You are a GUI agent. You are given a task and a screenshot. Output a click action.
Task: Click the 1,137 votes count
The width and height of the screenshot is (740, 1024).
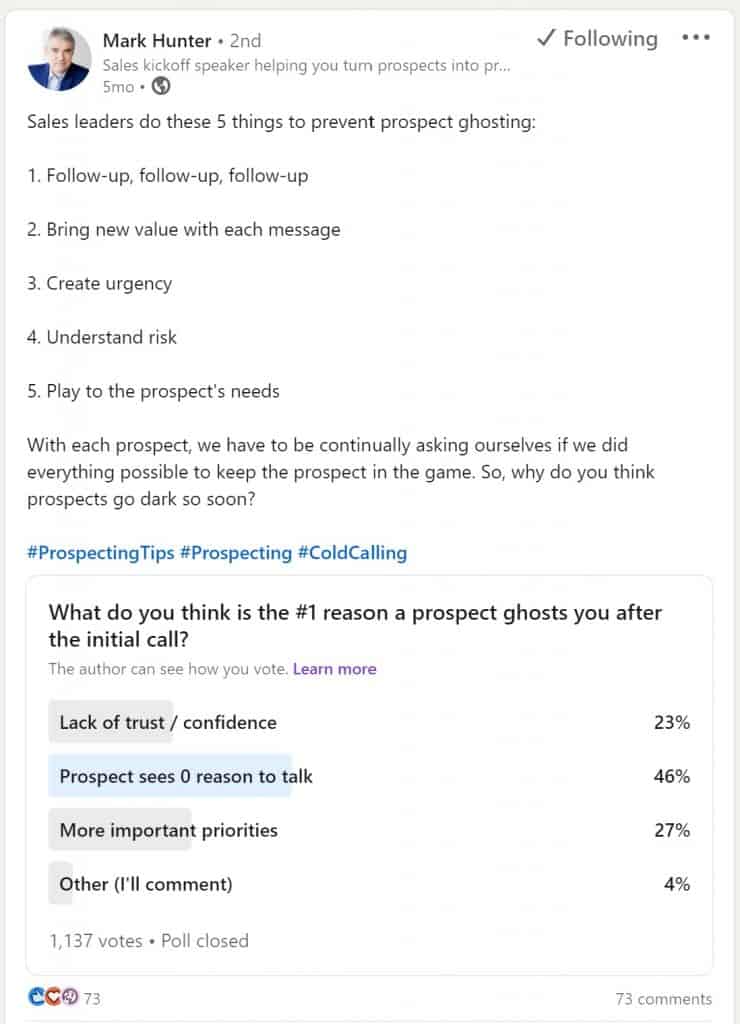[96, 940]
